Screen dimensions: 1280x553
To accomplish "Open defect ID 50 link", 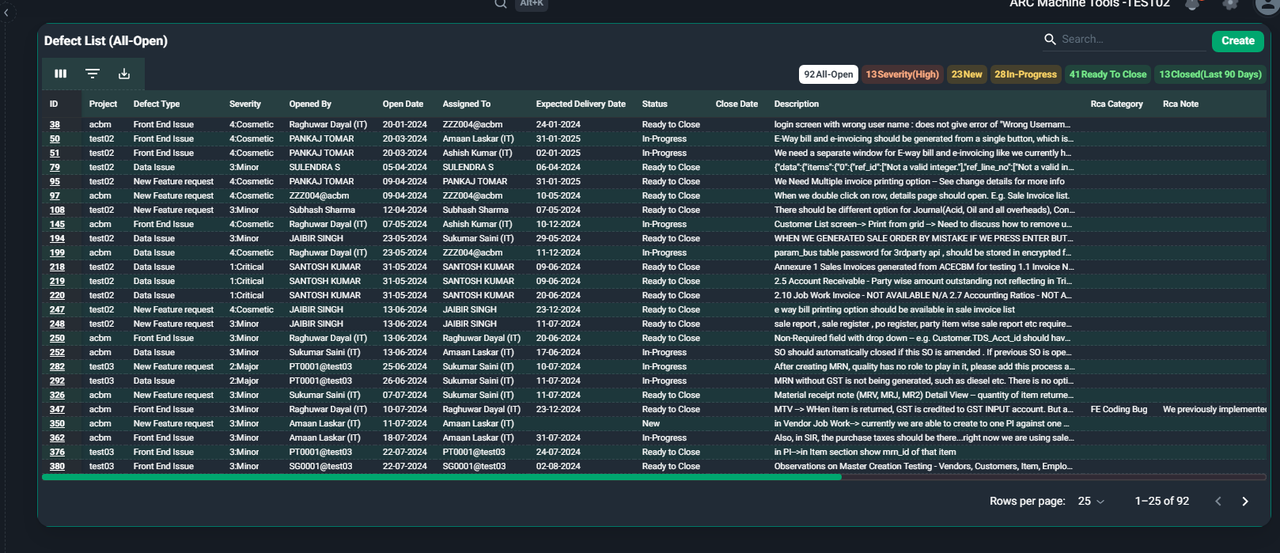I will point(55,139).
